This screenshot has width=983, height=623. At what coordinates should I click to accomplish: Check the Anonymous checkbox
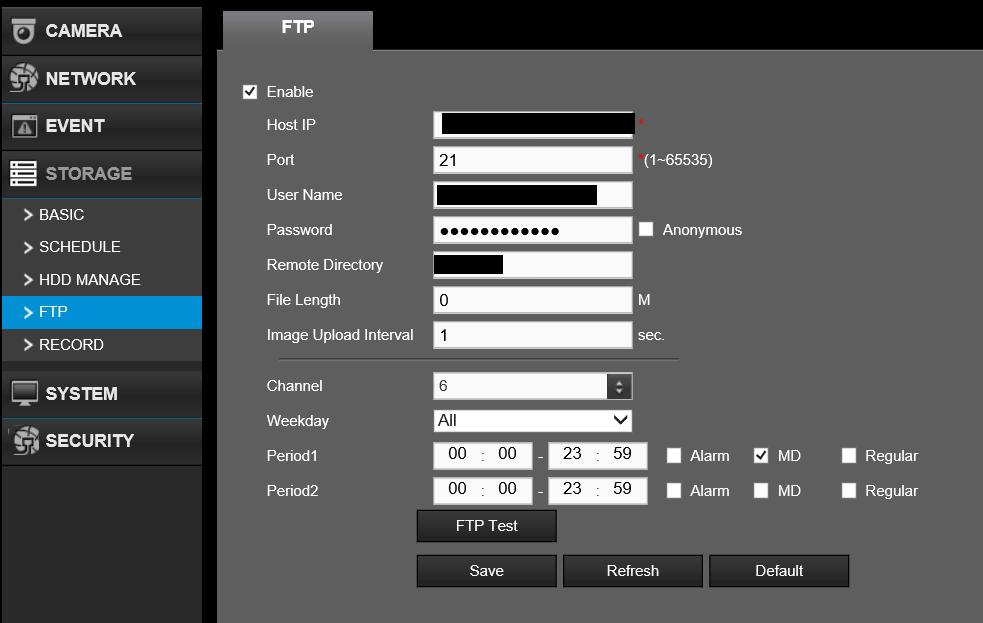tap(646, 229)
